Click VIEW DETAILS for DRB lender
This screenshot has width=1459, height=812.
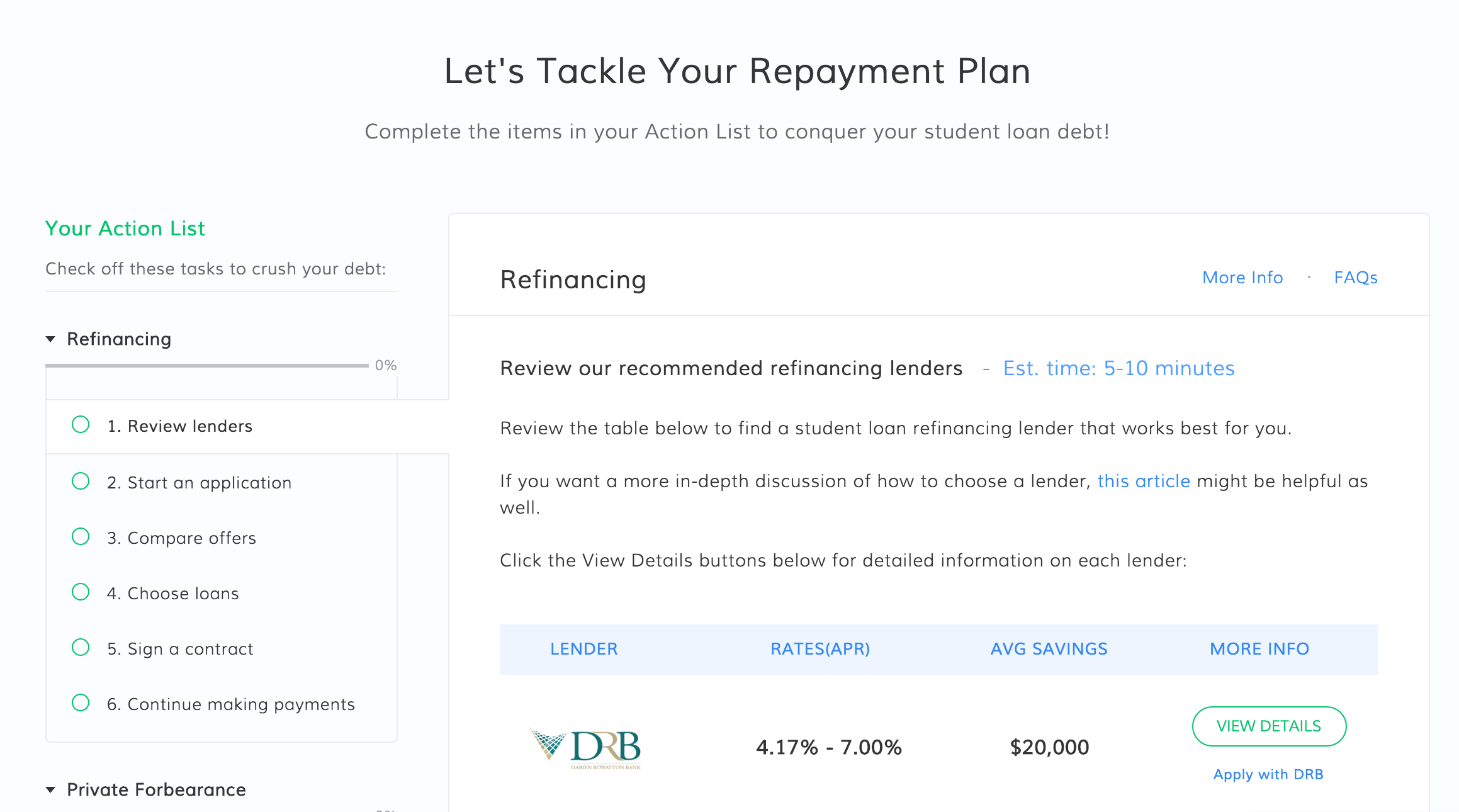1269,726
